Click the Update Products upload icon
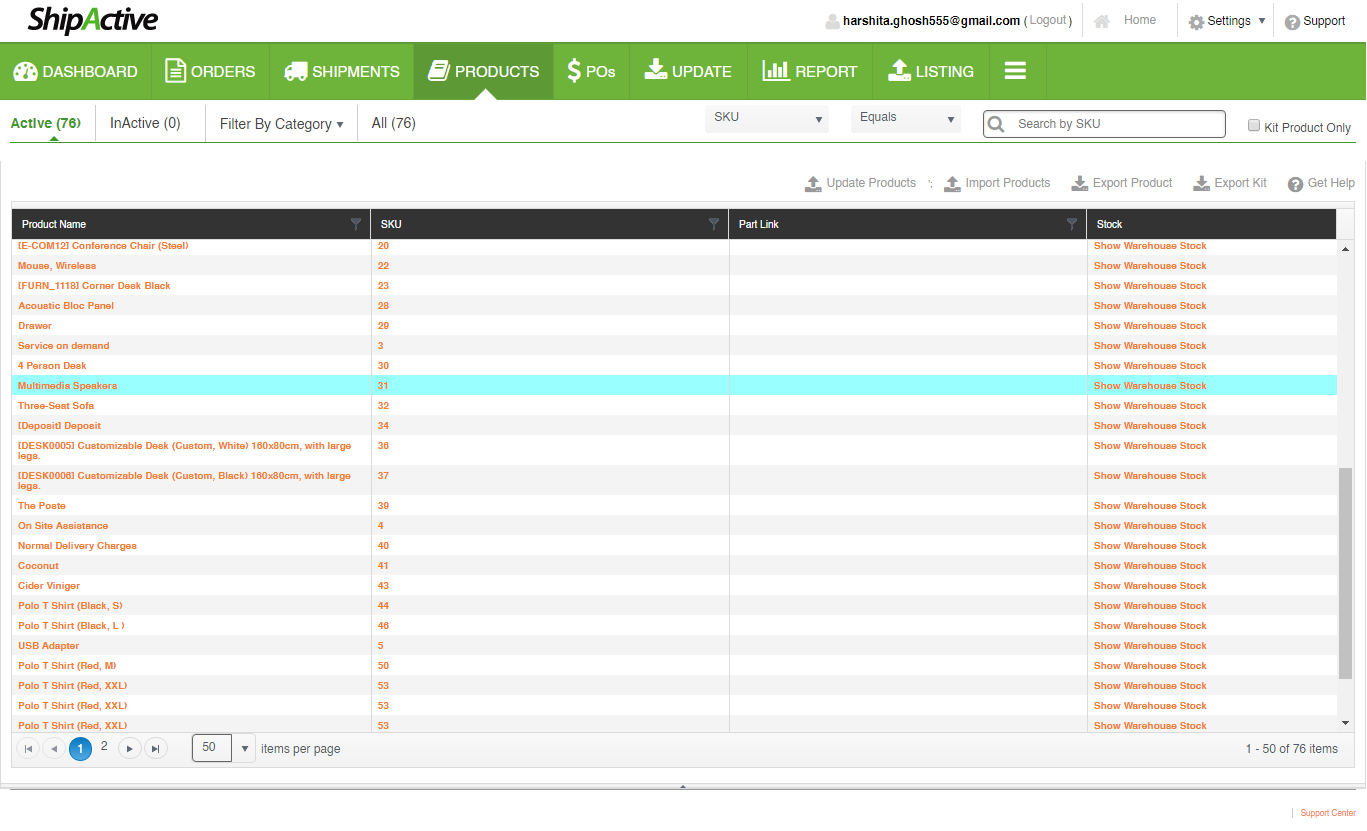This screenshot has height=831, width=1367. (813, 183)
